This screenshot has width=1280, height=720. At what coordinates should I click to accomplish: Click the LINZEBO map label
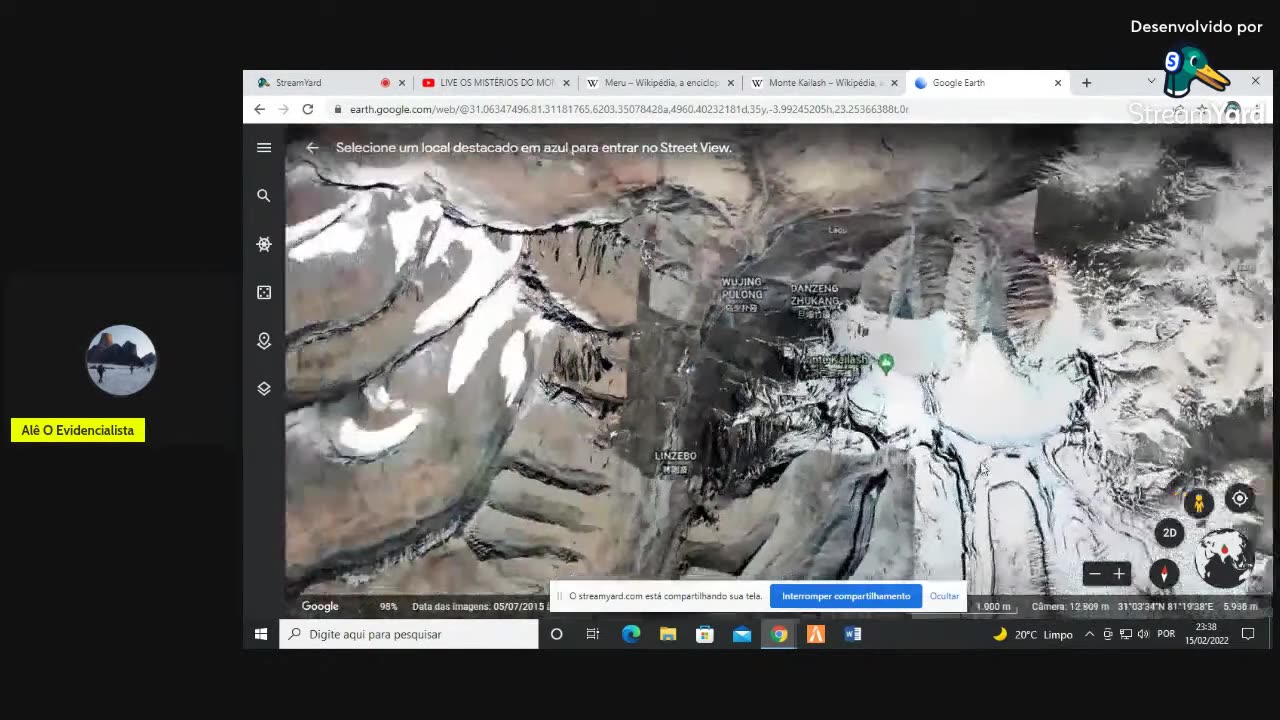click(675, 456)
